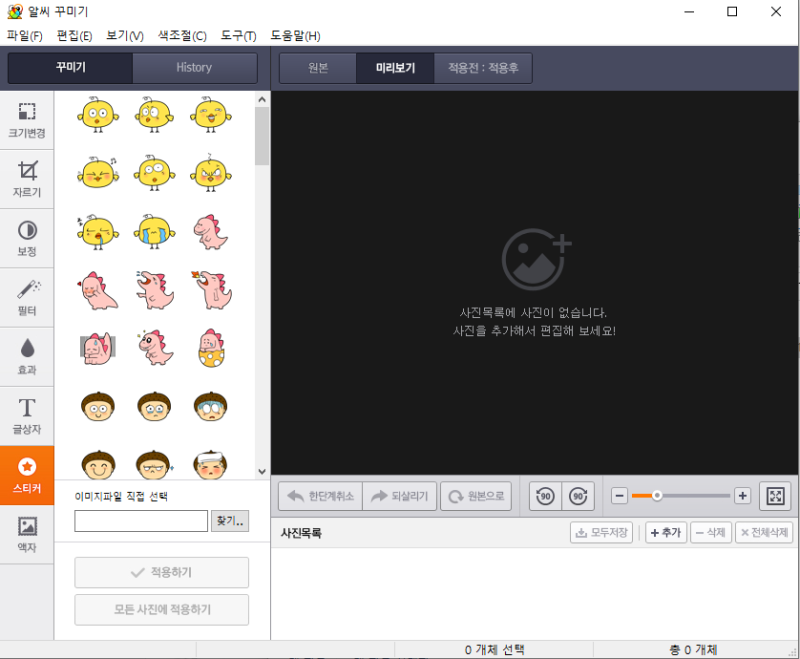Screen dimensions: 800x659
Task: Click 모든 사진에 적용하기 button
Action: coord(162,610)
